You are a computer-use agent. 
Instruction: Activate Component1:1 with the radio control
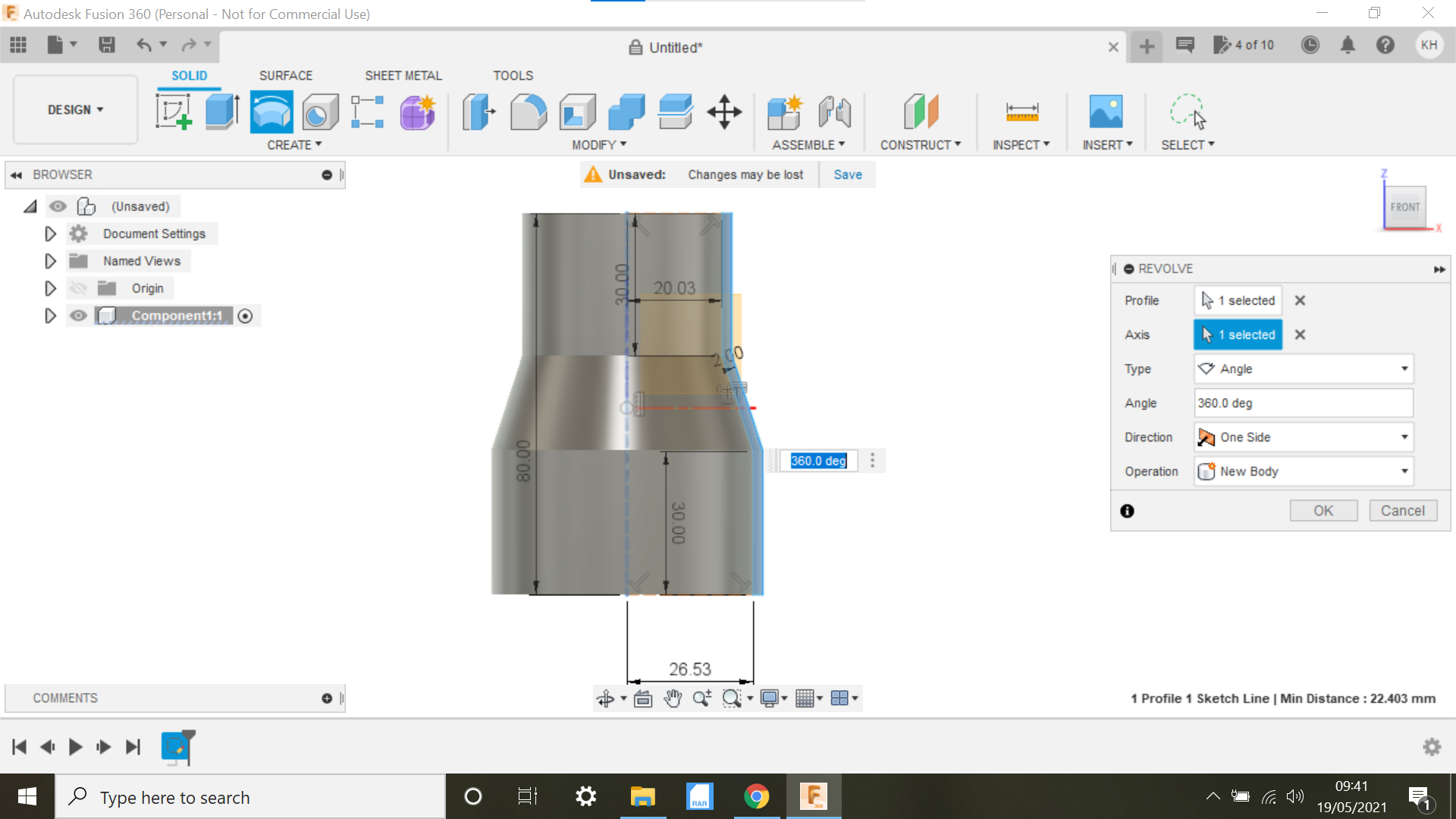[x=245, y=315]
